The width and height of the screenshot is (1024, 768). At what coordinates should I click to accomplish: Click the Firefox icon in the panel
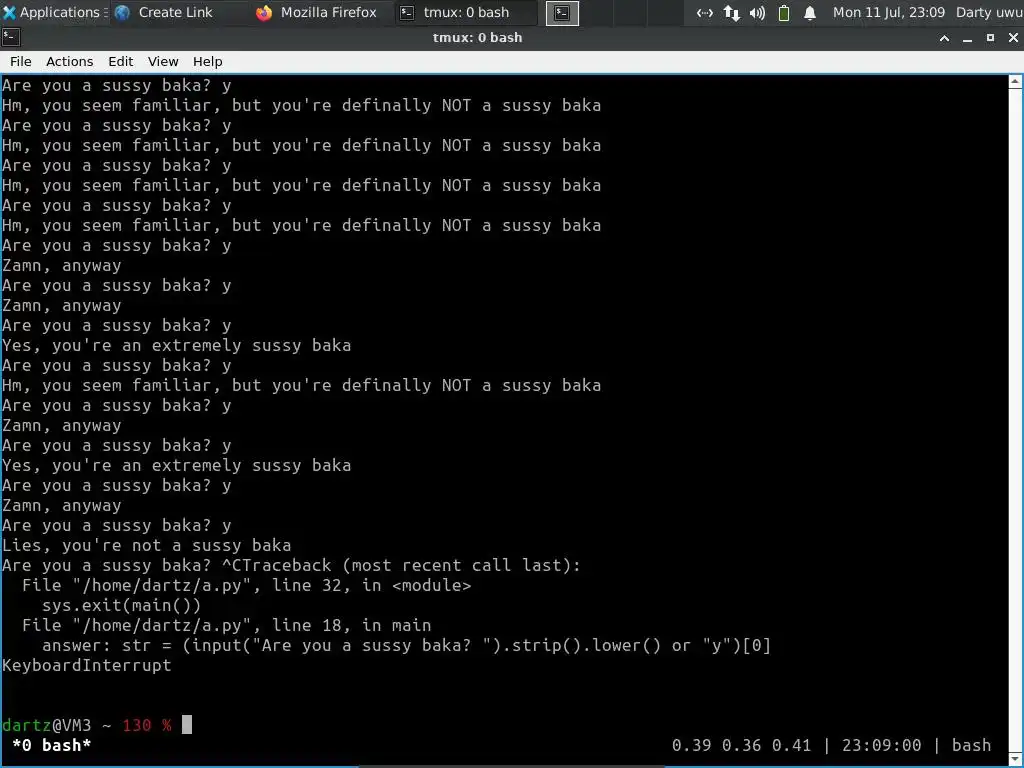[264, 12]
